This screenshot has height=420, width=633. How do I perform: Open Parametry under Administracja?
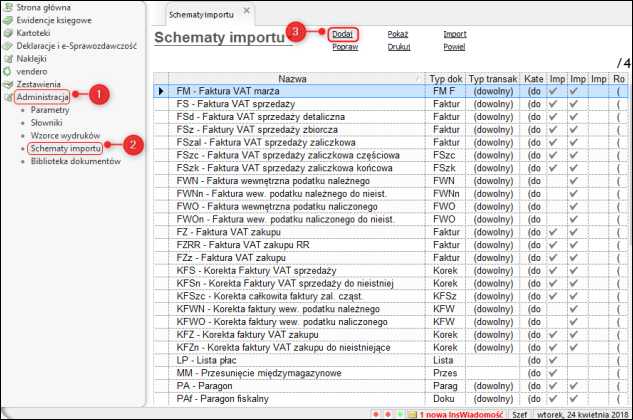click(50, 110)
